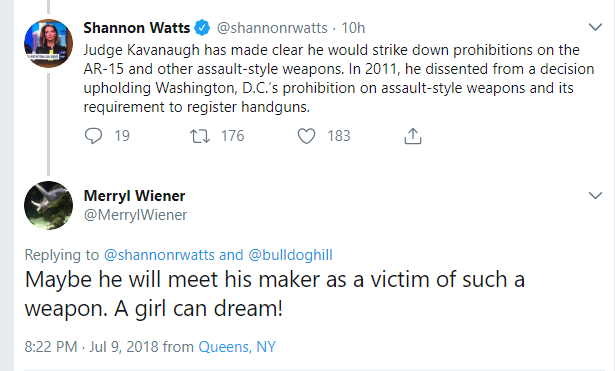The height and width of the screenshot is (371, 615).
Task: Click the 183 likes count
Action: pyautogui.click(x=339, y=136)
